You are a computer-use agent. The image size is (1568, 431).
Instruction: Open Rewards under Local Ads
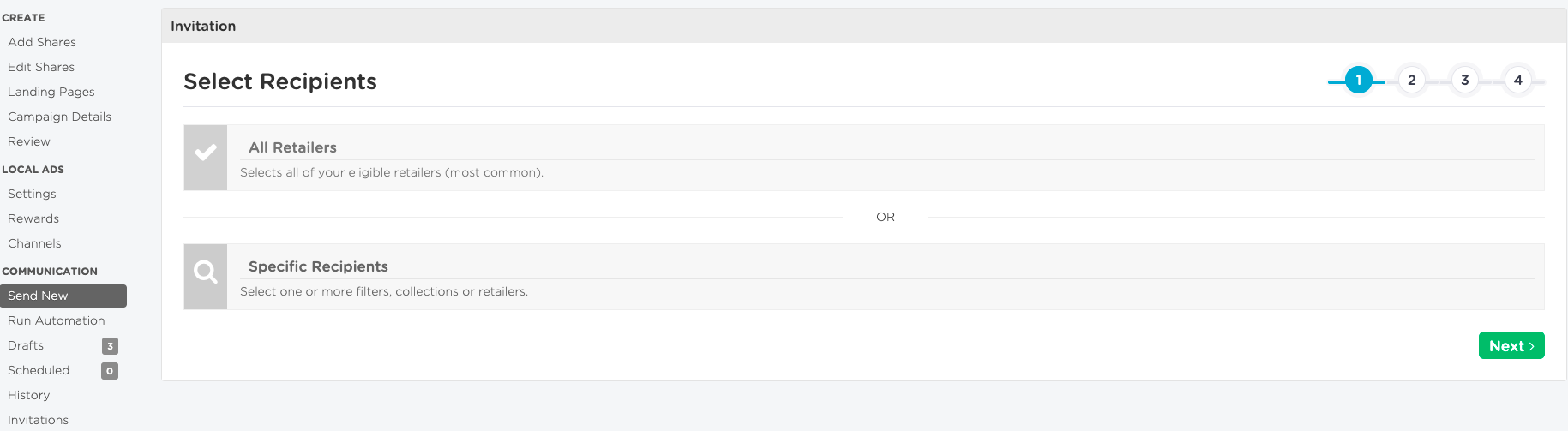tap(33, 218)
